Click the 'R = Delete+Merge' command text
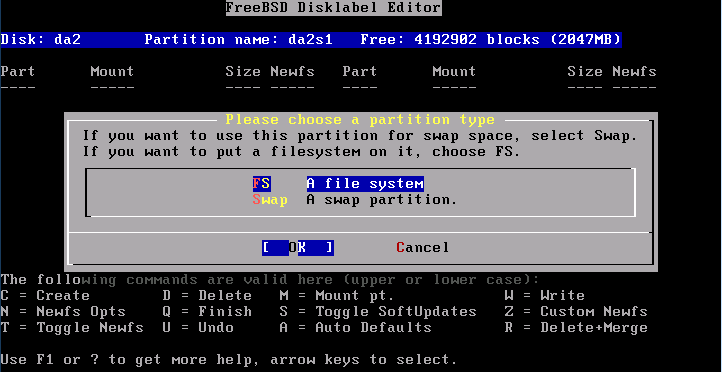The image size is (722, 372). pos(576,328)
